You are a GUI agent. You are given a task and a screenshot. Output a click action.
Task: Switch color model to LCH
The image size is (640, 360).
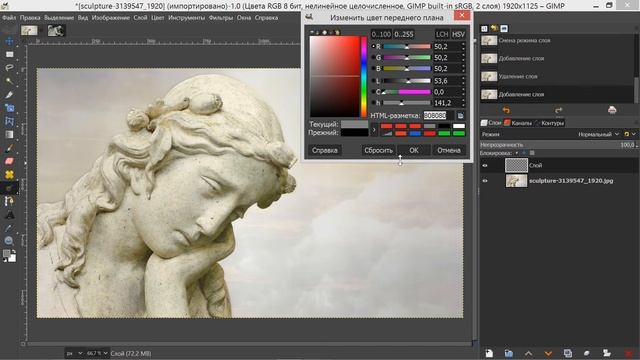click(x=442, y=34)
